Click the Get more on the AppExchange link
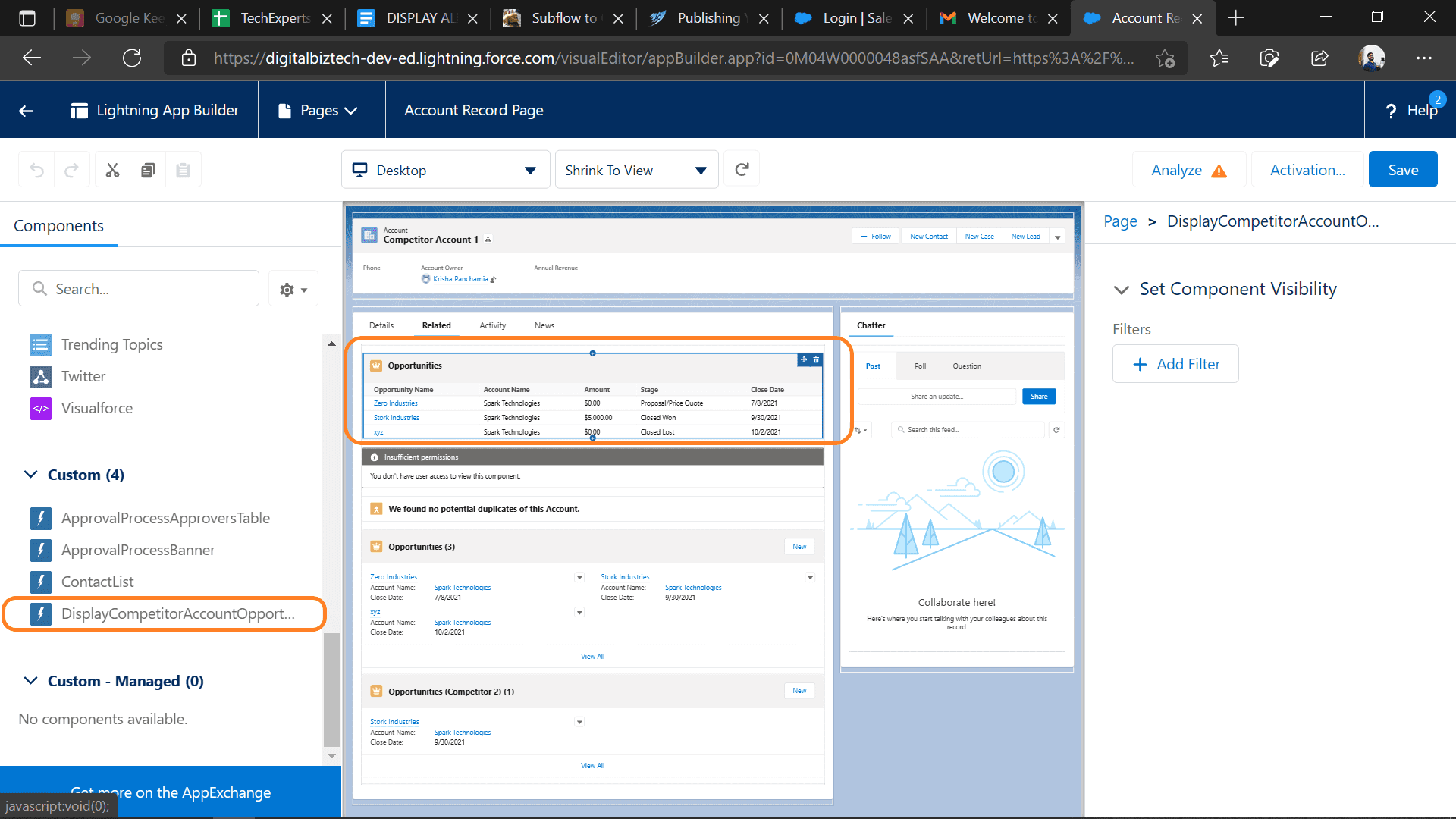Screen dimensions: 1456x819 click(171, 792)
